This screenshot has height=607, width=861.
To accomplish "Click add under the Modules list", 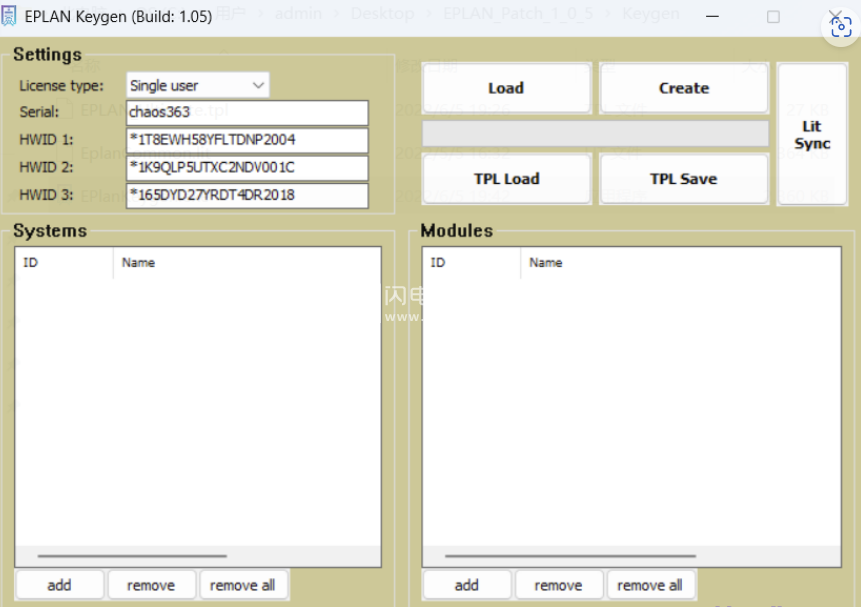I will [x=467, y=585].
